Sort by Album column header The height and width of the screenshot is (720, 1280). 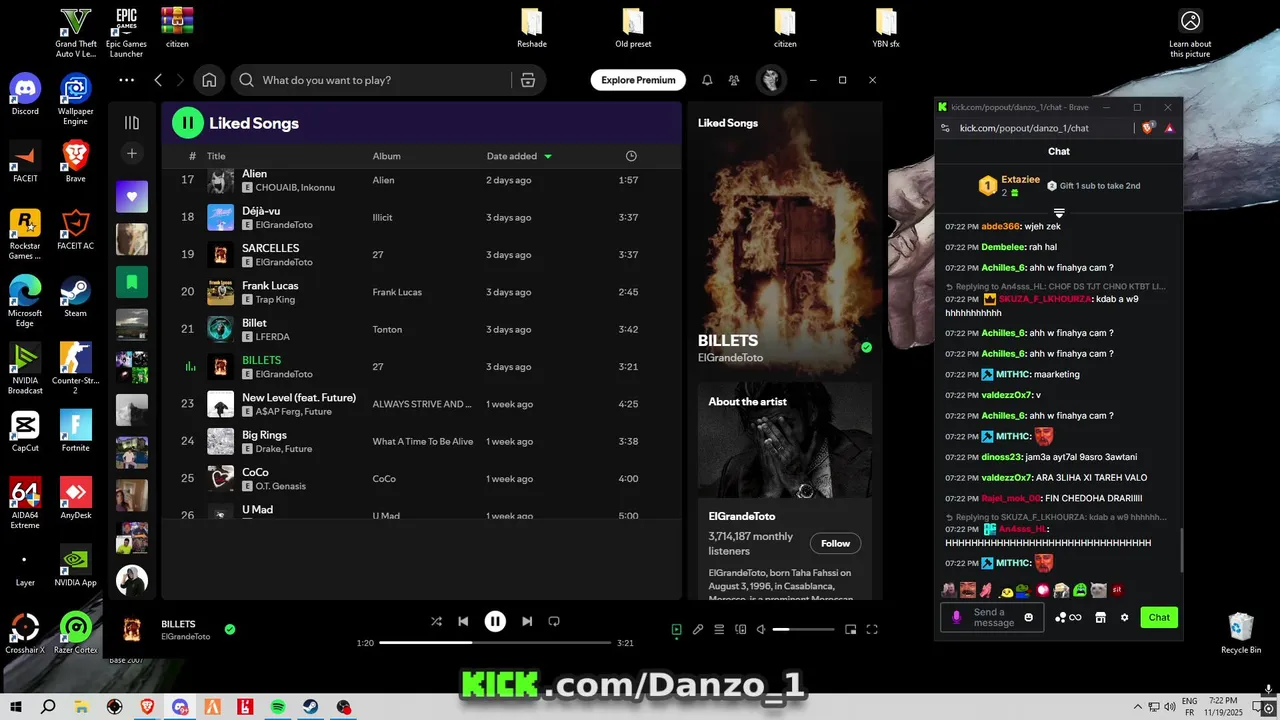tap(386, 156)
